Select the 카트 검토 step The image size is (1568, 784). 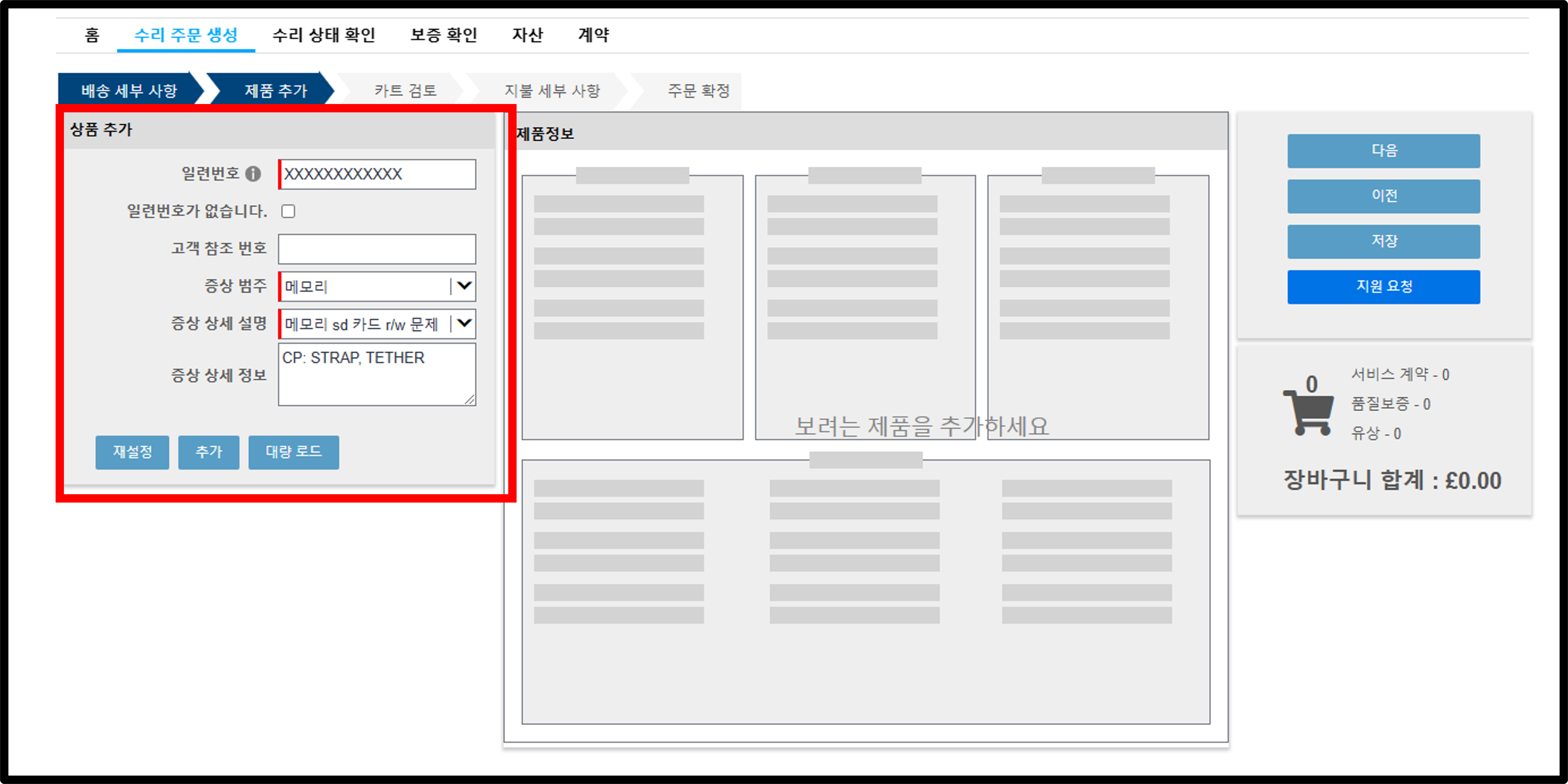(405, 91)
